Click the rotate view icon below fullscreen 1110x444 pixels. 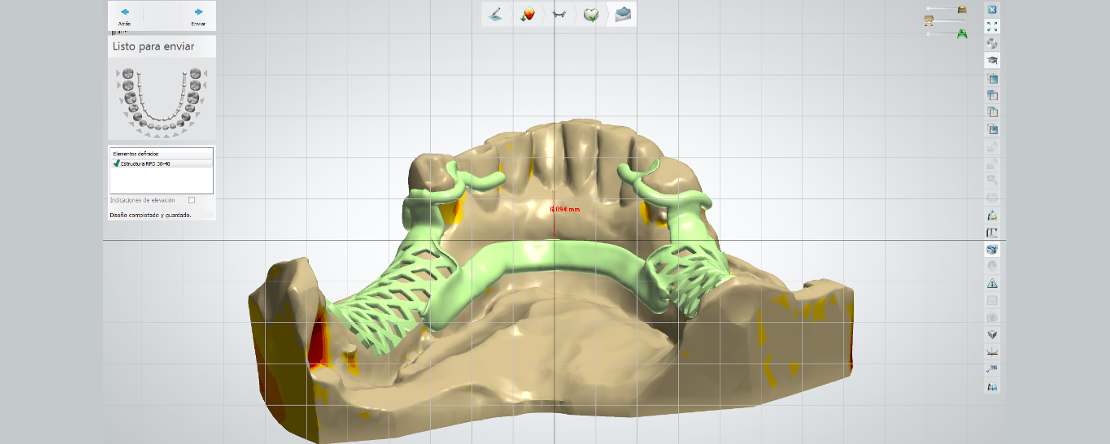pos(992,44)
